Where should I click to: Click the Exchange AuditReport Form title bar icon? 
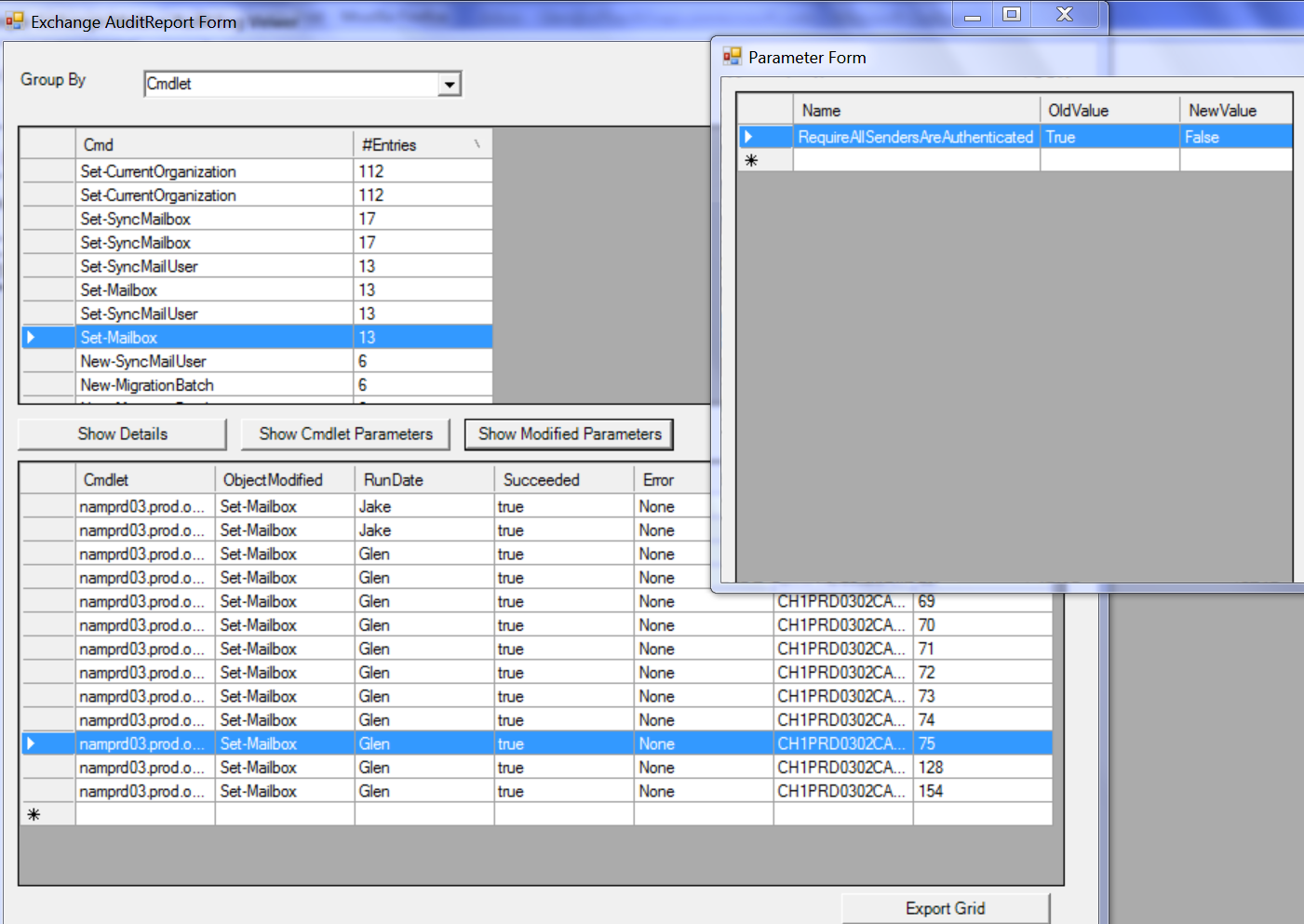tap(13, 20)
